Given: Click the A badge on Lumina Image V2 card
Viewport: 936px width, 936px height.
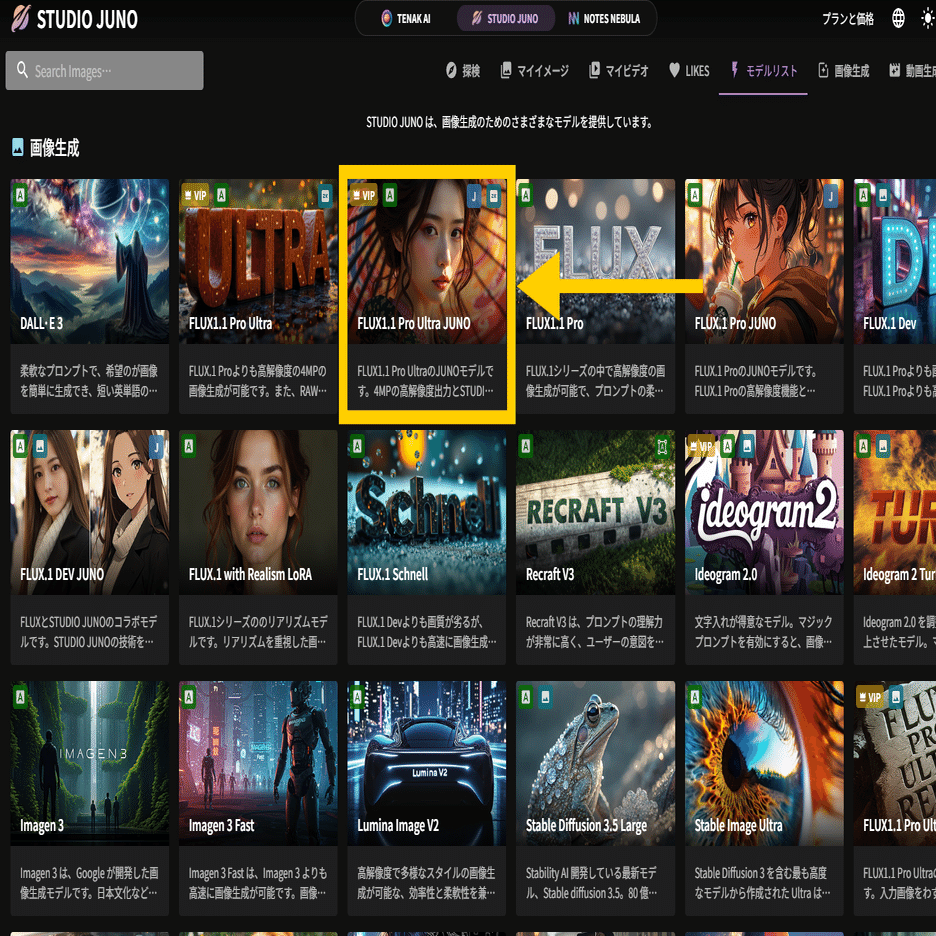Looking at the screenshot, I should click(358, 697).
